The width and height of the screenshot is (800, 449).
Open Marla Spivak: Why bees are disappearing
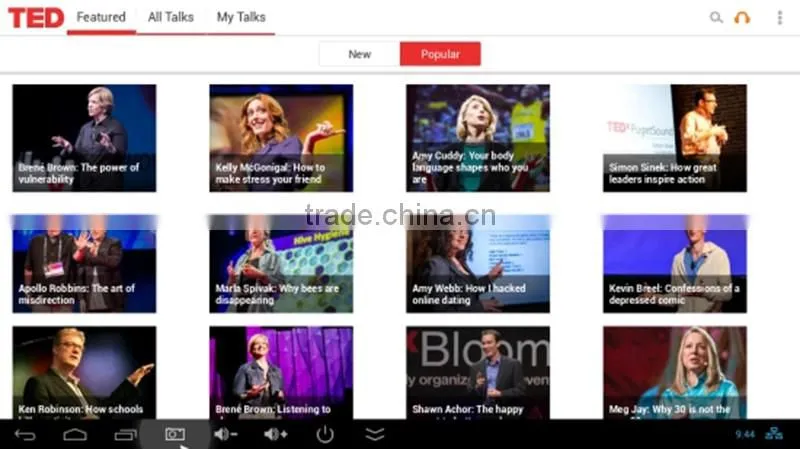[x=281, y=264]
